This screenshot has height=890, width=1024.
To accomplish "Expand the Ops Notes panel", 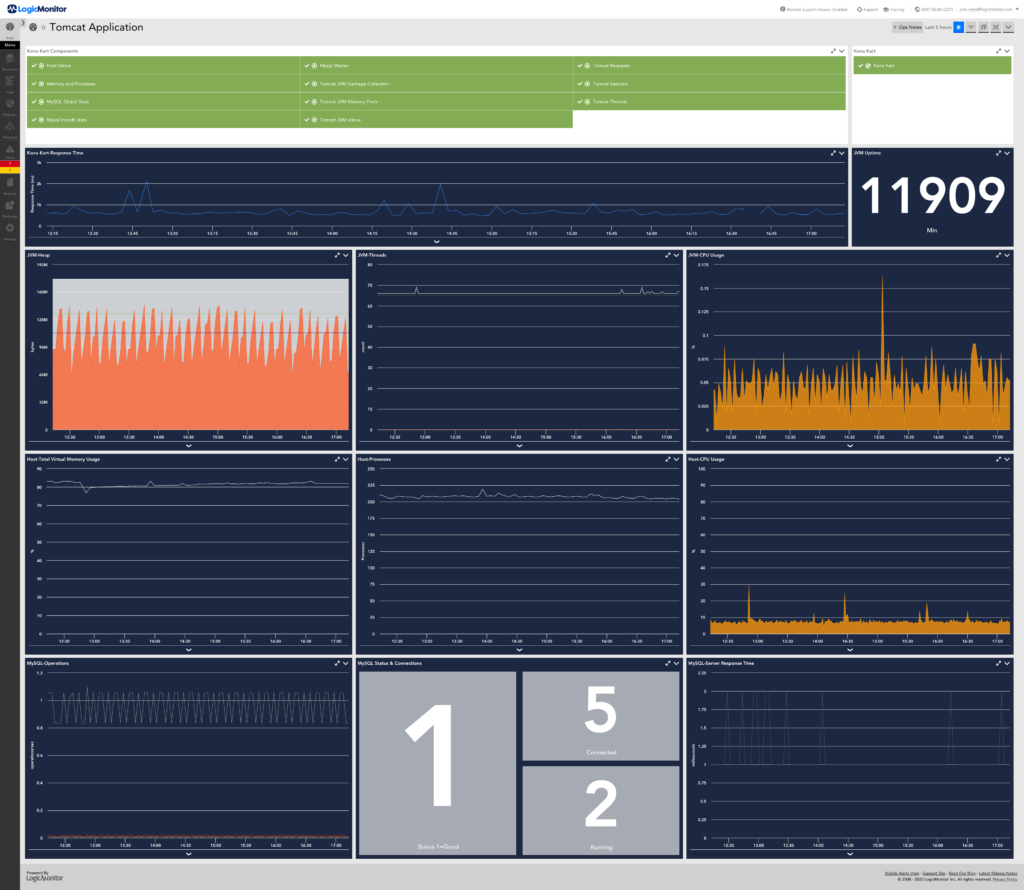I will pos(907,27).
